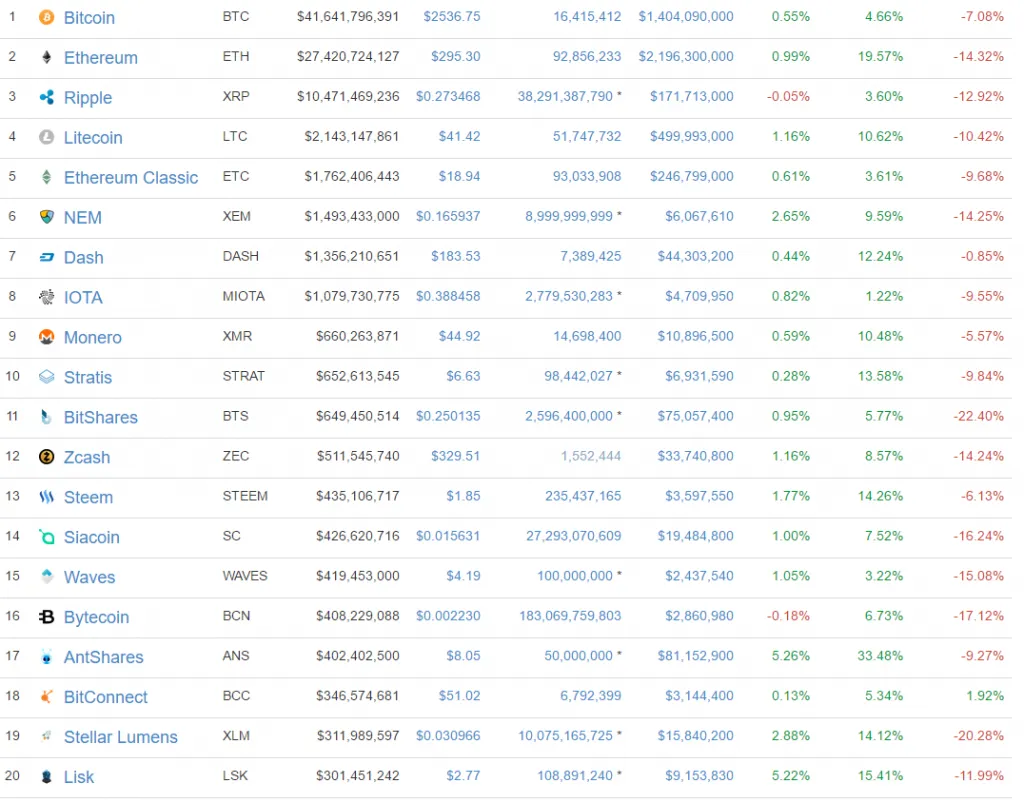The width and height of the screenshot is (1024, 803).
Task: Open the Bitcoin coin page link
Action: point(89,18)
